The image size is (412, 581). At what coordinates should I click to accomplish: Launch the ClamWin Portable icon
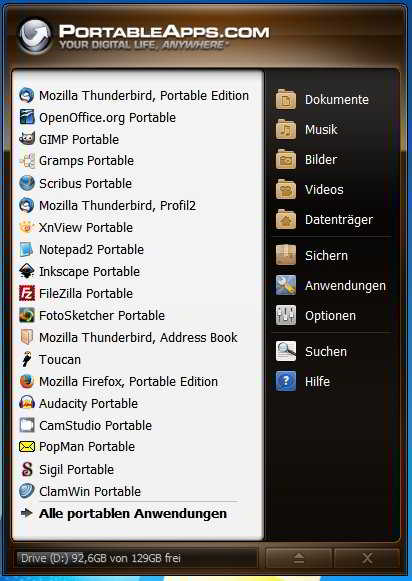pos(27,491)
